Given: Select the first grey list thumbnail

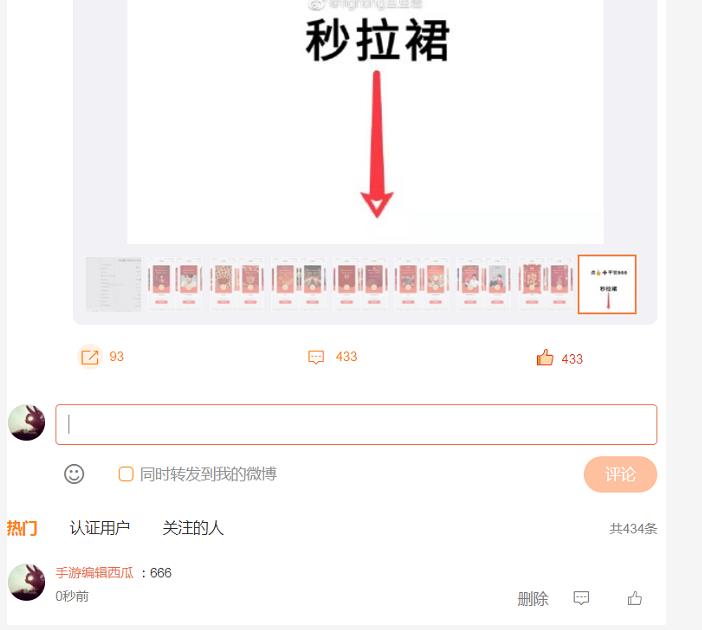Looking at the screenshot, I should click(113, 284).
